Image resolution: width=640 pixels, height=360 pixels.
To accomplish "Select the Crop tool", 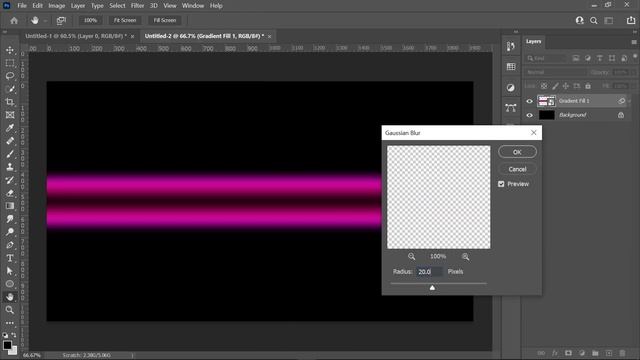I will (10, 102).
